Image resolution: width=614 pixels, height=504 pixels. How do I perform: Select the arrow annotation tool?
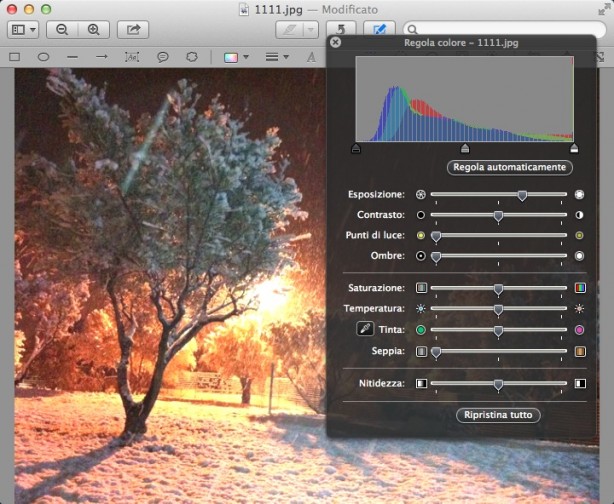point(101,57)
